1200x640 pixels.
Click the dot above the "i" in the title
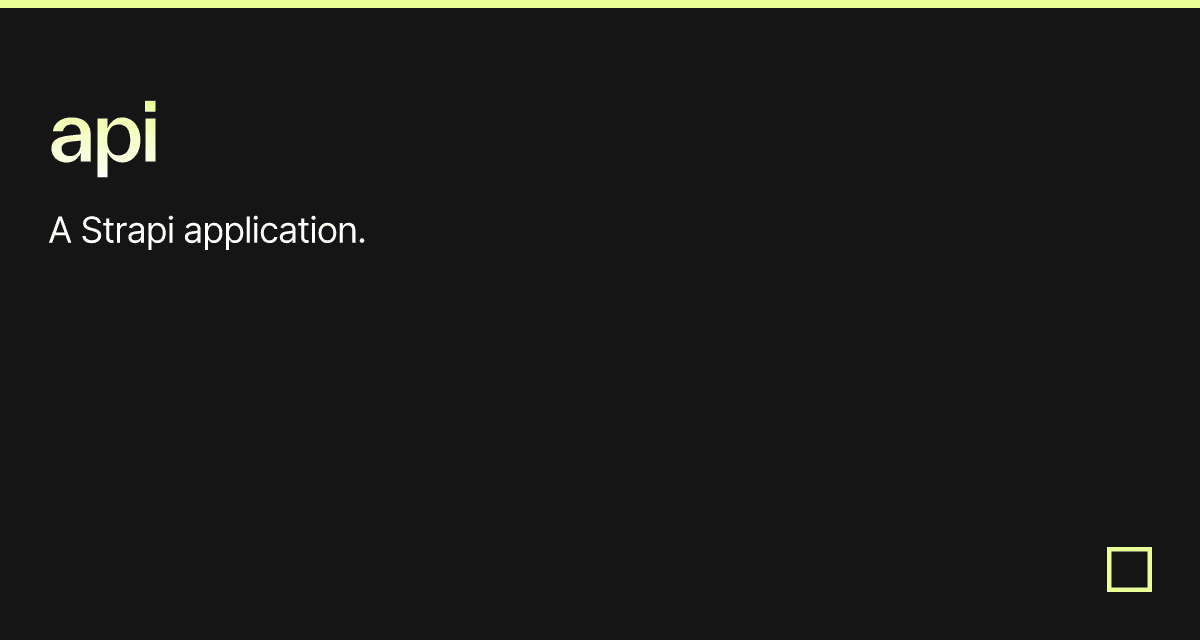tap(150, 107)
